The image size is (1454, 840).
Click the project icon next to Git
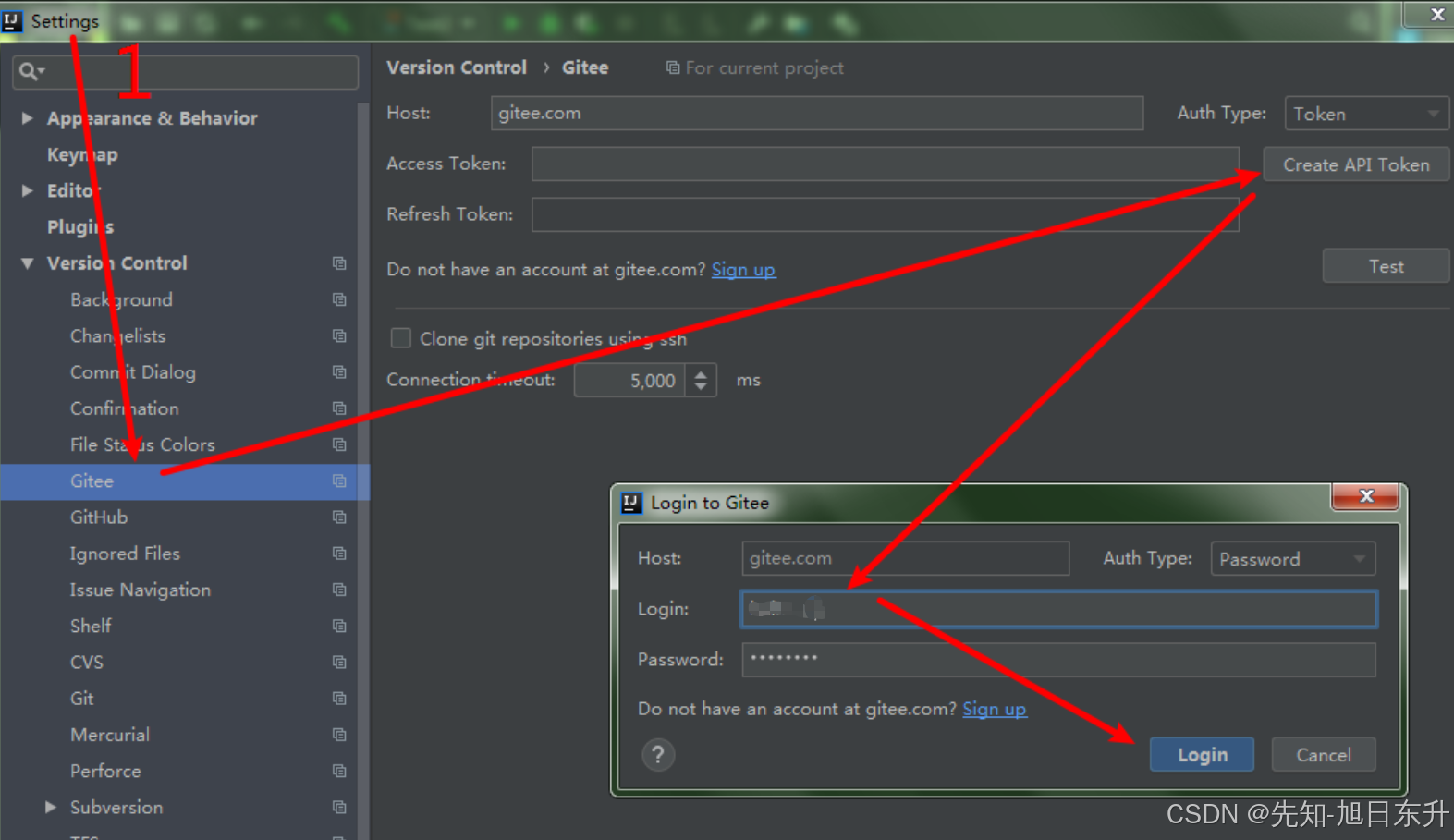pyautogui.click(x=339, y=698)
